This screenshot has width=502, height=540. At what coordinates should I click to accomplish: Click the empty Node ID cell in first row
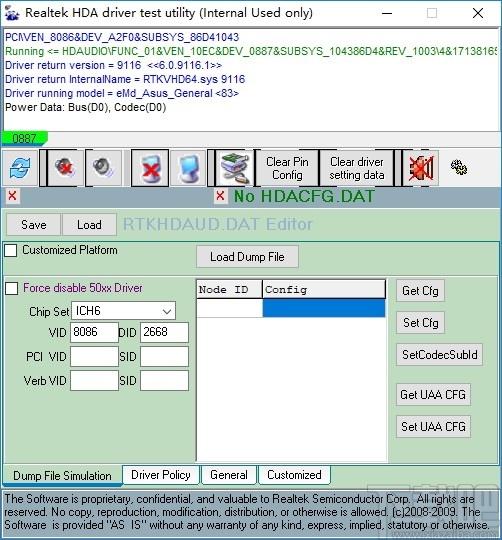coord(229,308)
